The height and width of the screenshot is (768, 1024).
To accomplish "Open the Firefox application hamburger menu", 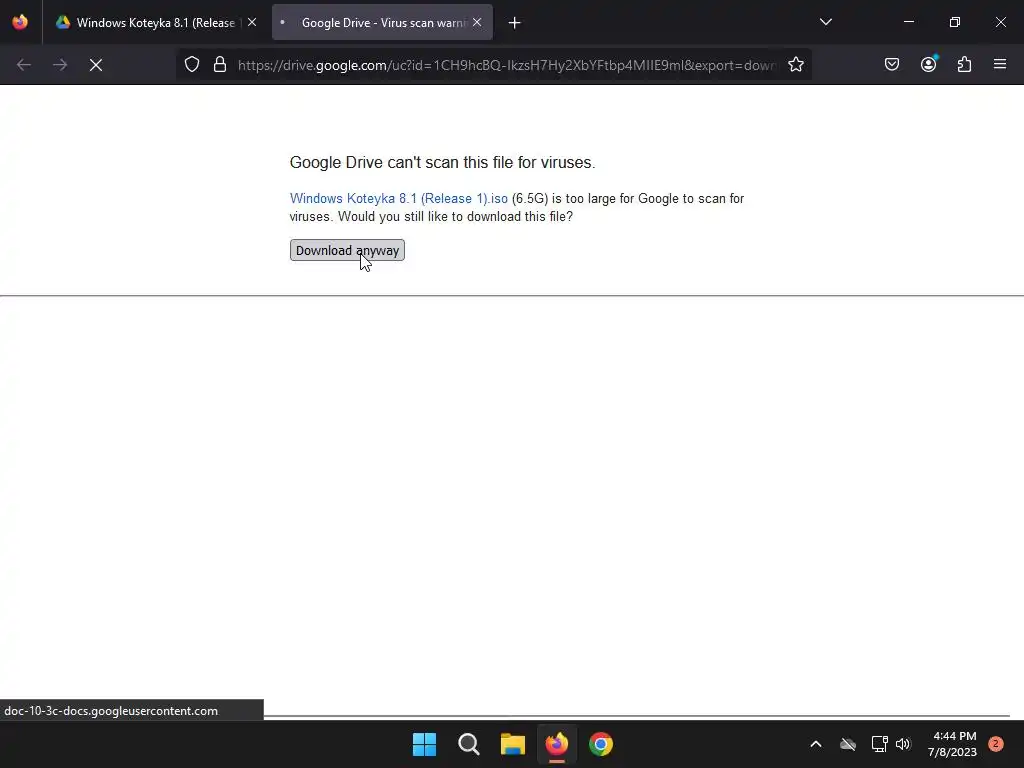I will pos(1000,65).
